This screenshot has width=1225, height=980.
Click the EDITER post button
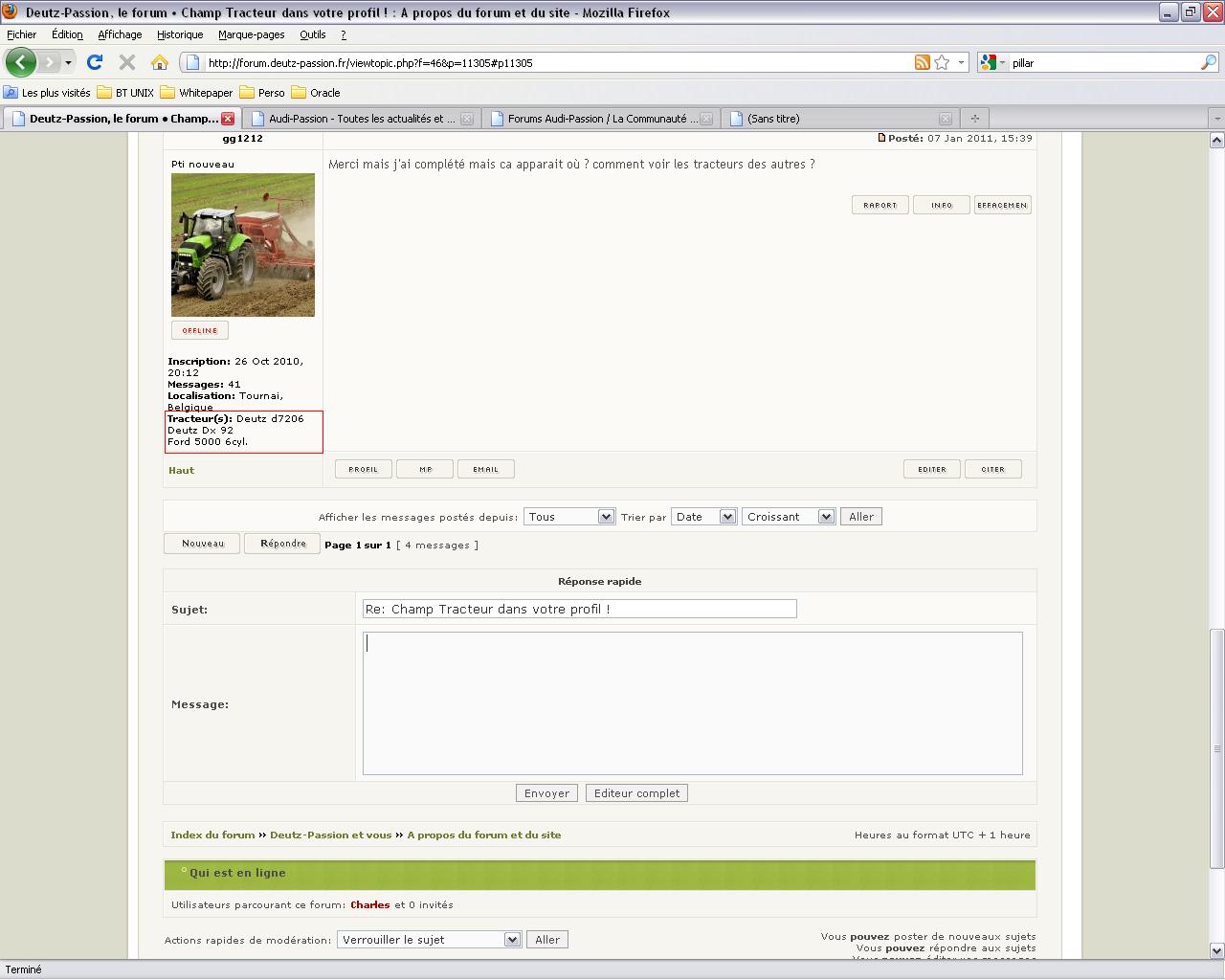[932, 469]
